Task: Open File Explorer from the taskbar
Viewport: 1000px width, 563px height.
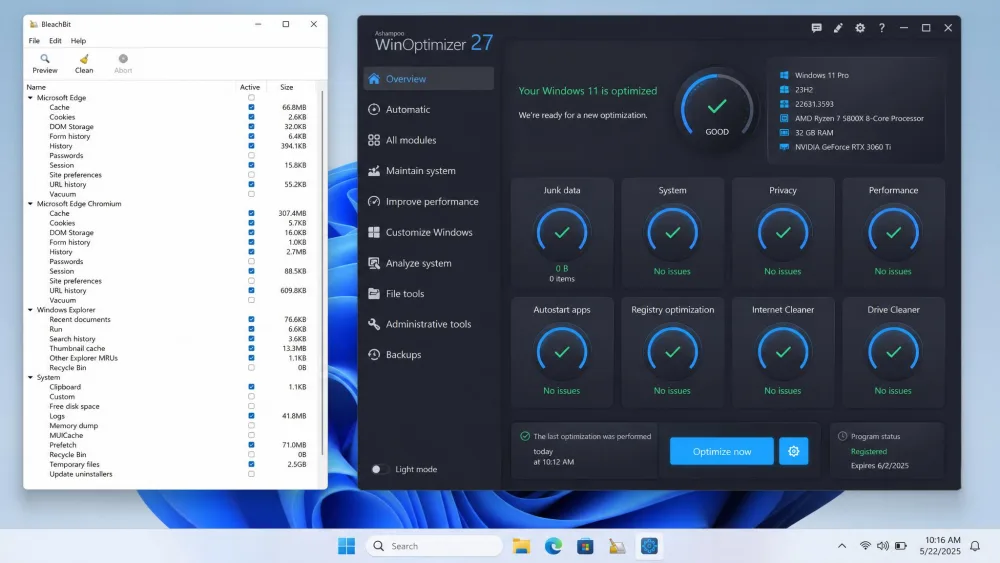Action: 521,546
